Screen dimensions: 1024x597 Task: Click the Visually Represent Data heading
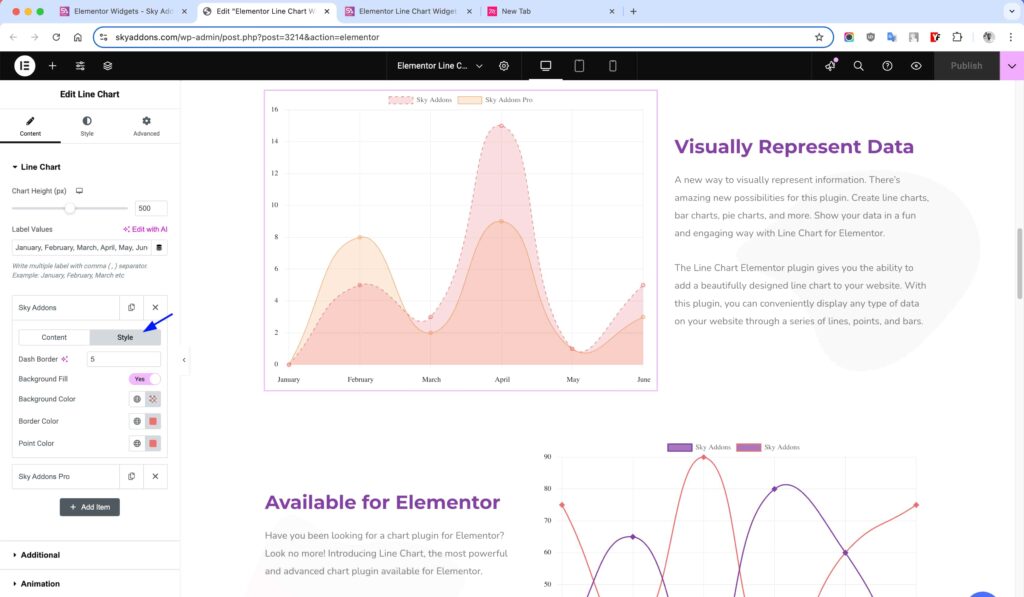(794, 146)
